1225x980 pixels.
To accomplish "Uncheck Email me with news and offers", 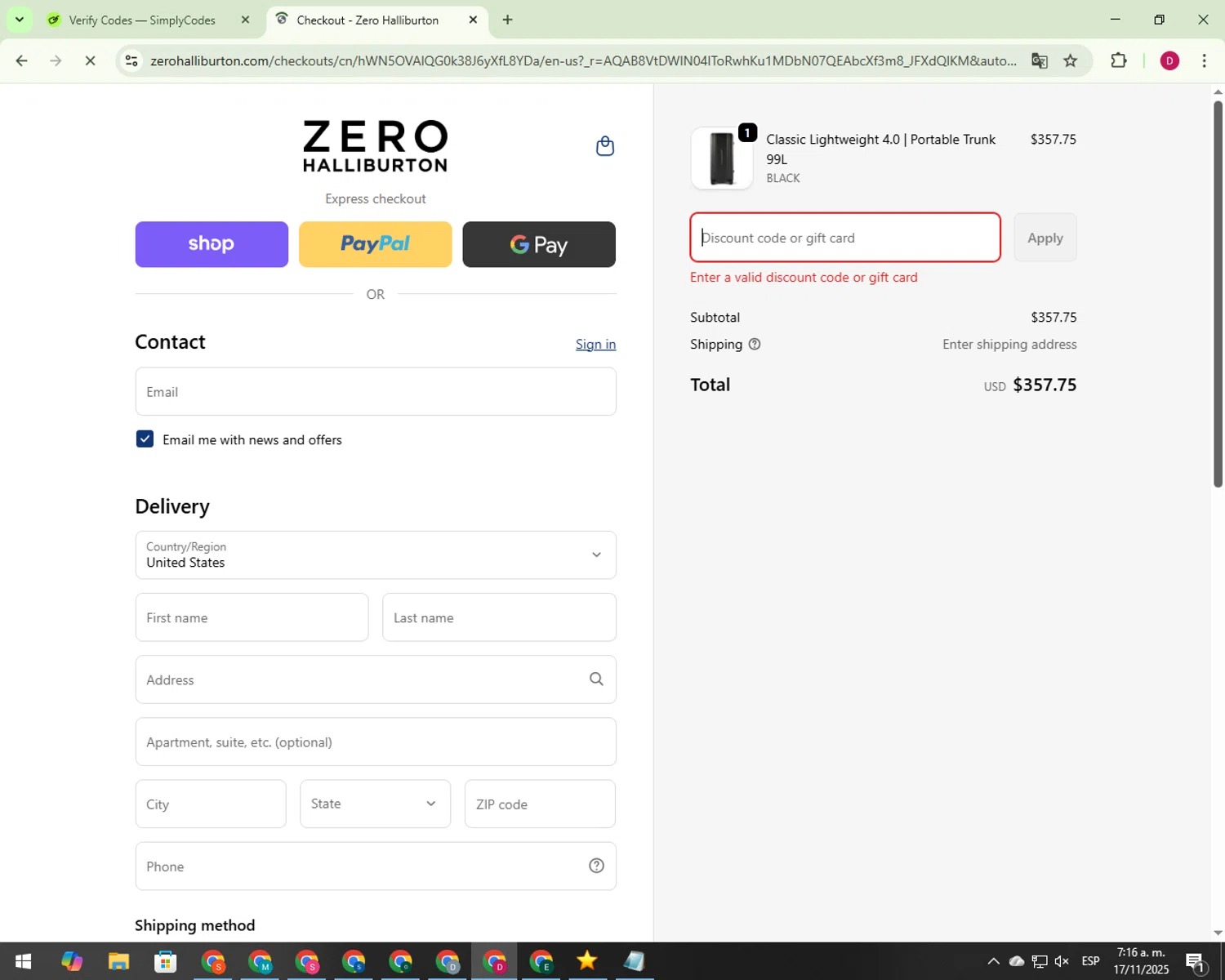I will pyautogui.click(x=145, y=439).
